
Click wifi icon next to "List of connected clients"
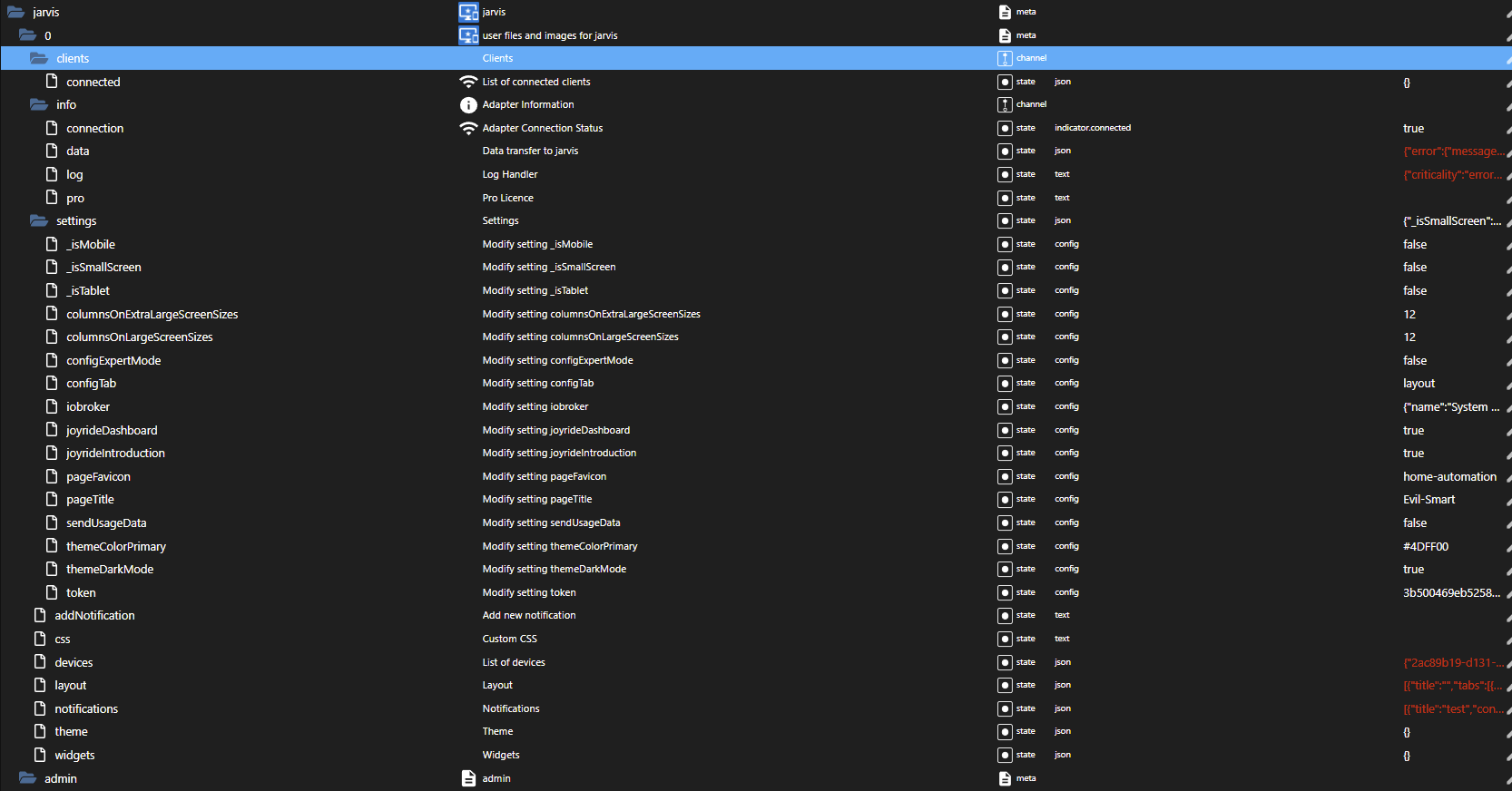[468, 82]
